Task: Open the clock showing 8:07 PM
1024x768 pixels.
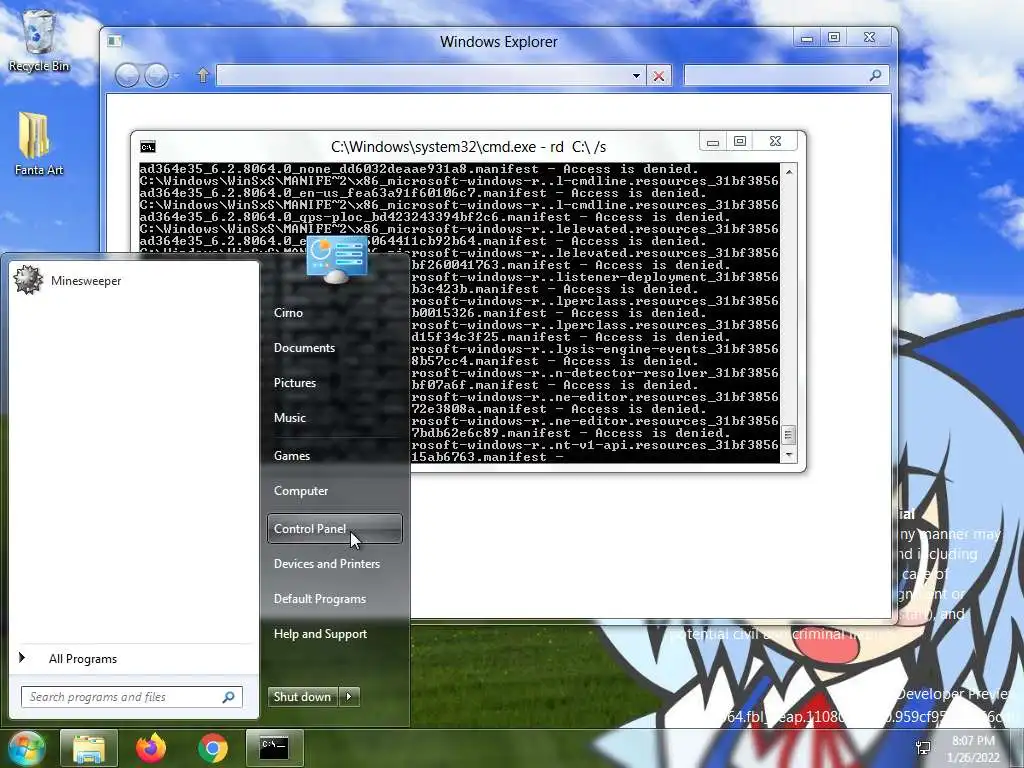Action: pyautogui.click(x=973, y=749)
